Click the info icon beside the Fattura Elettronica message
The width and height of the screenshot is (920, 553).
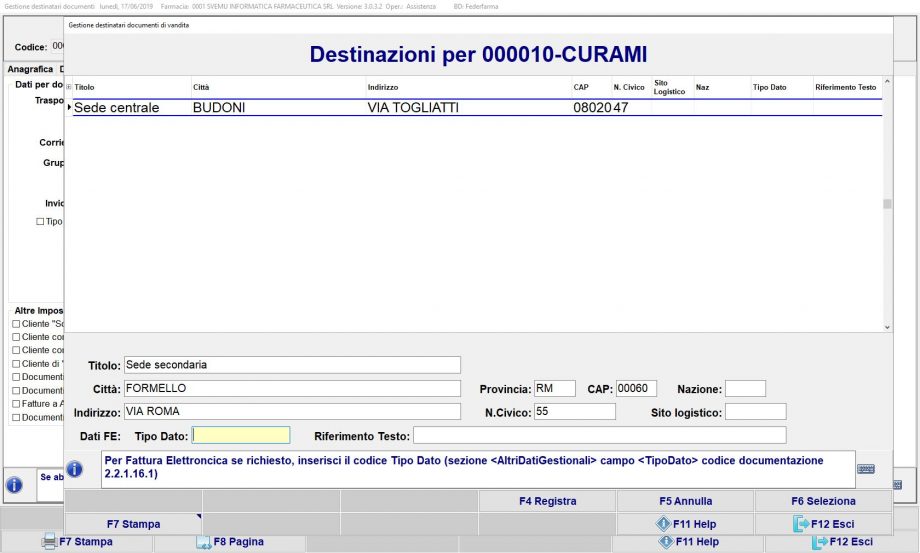(74, 469)
